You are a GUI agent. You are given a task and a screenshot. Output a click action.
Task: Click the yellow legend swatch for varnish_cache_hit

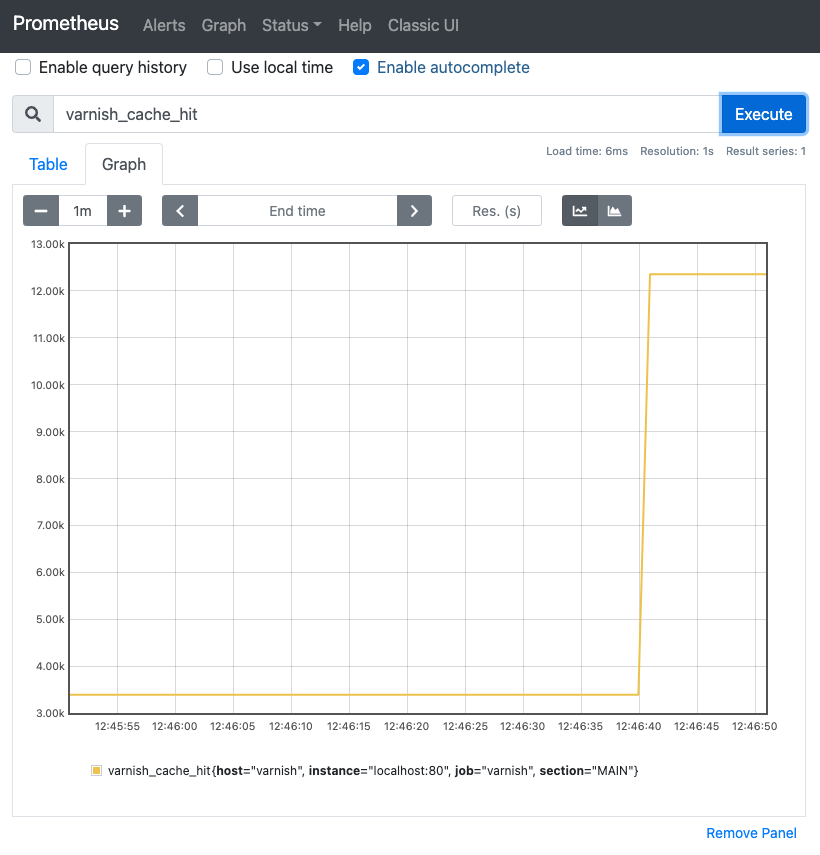coord(96,770)
